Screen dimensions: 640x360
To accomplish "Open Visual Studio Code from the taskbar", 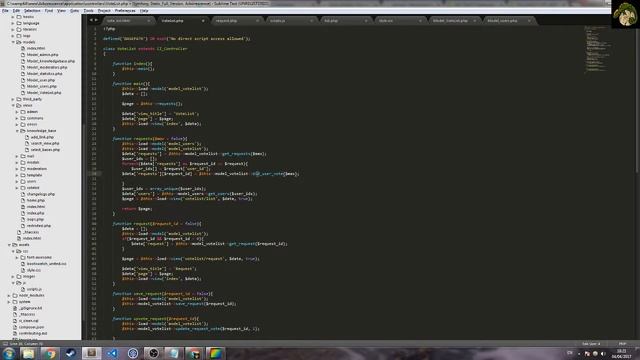I will click(x=112, y=353).
